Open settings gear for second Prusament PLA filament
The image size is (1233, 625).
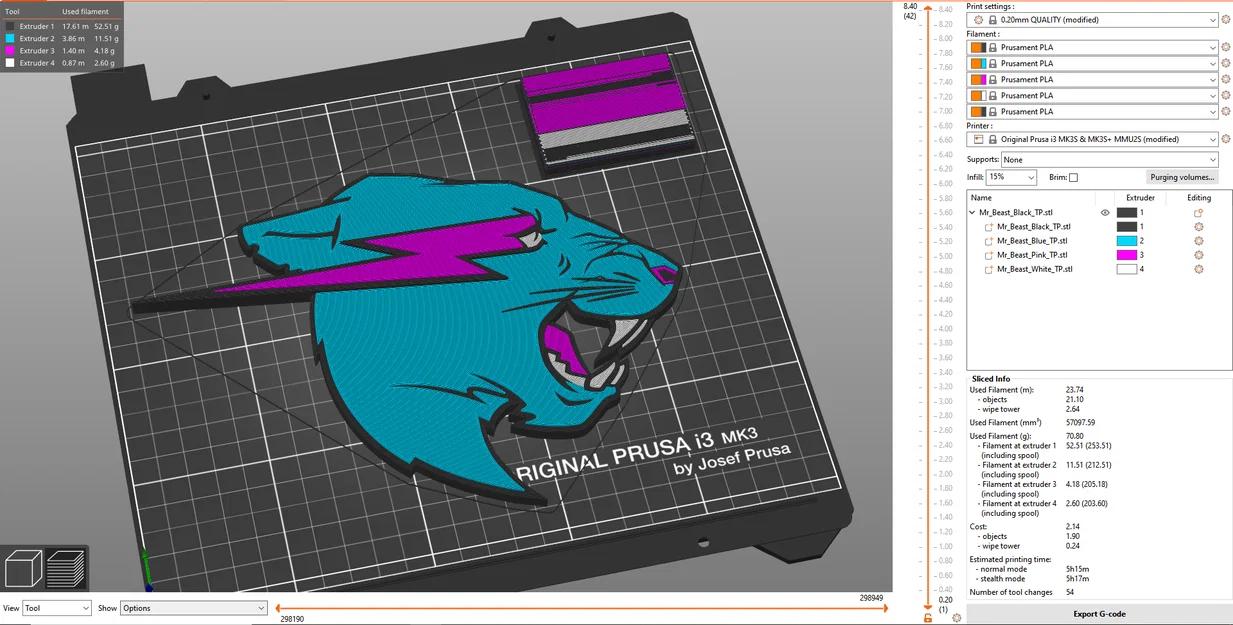pyautogui.click(x=1226, y=63)
